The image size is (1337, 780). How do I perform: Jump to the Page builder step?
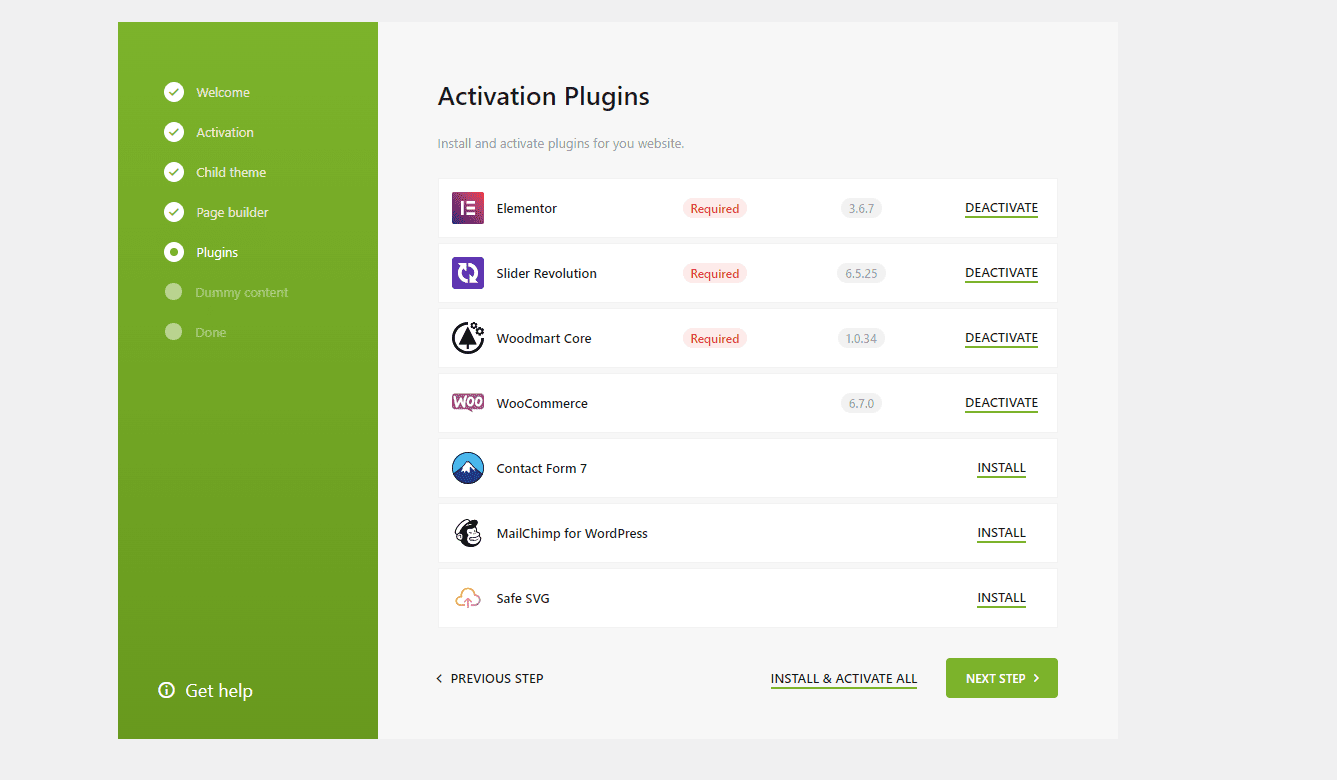tap(232, 212)
